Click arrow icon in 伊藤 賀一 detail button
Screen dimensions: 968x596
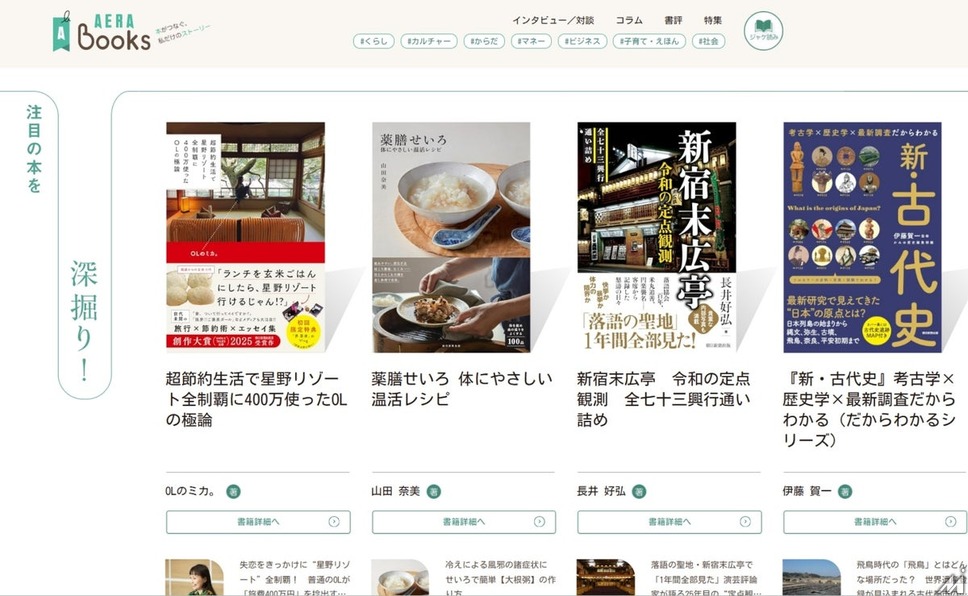(951, 522)
